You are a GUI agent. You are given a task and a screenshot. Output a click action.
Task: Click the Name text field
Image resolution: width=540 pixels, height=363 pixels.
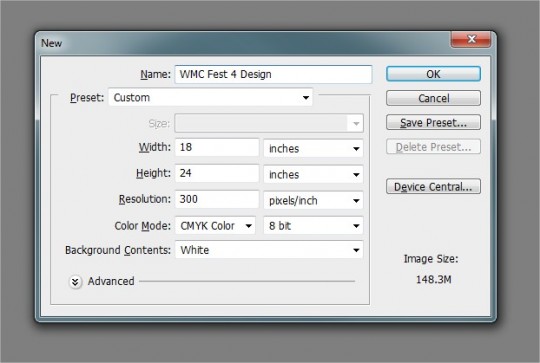[273, 74]
